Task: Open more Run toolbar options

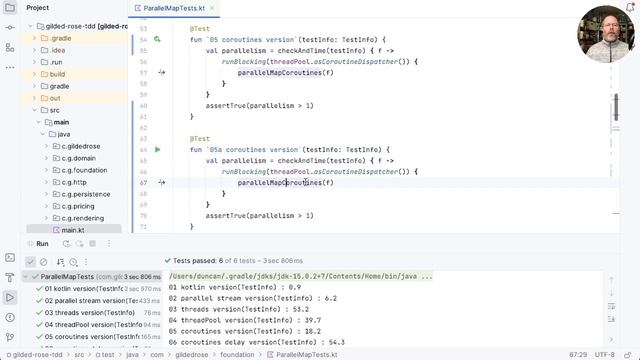Action: point(109,244)
